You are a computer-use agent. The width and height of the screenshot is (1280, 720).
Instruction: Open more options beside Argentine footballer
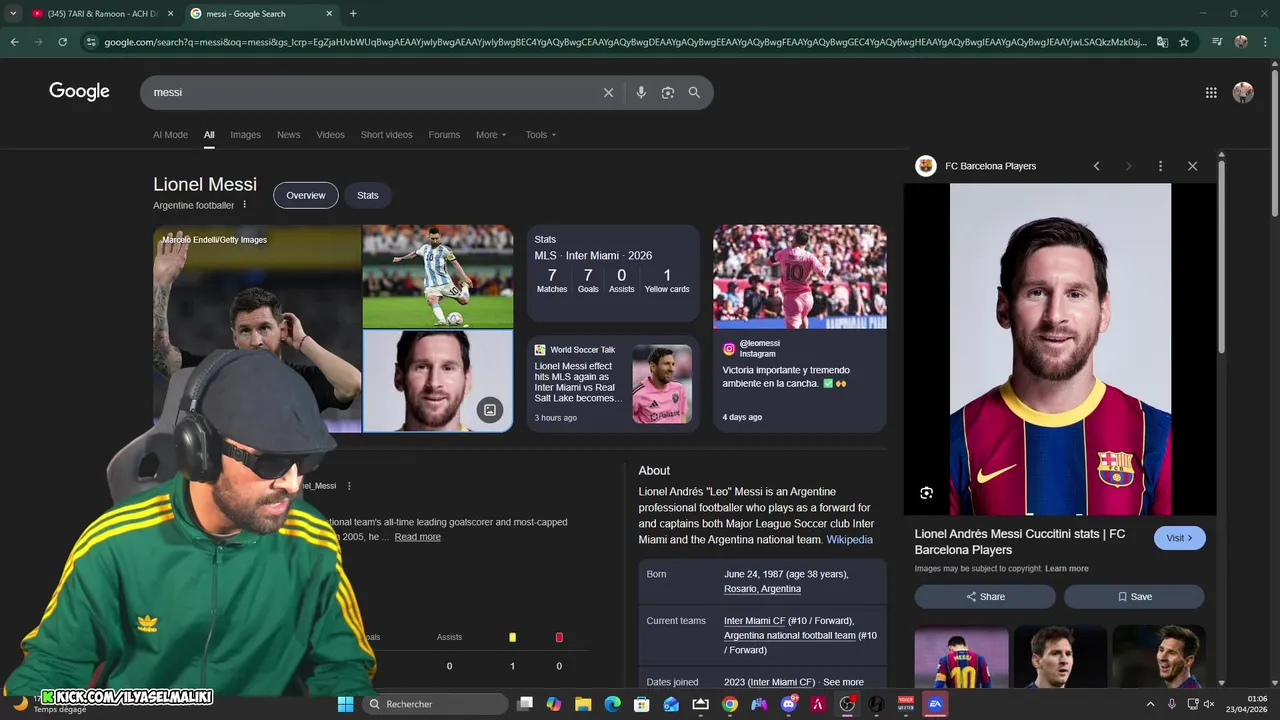point(244,205)
